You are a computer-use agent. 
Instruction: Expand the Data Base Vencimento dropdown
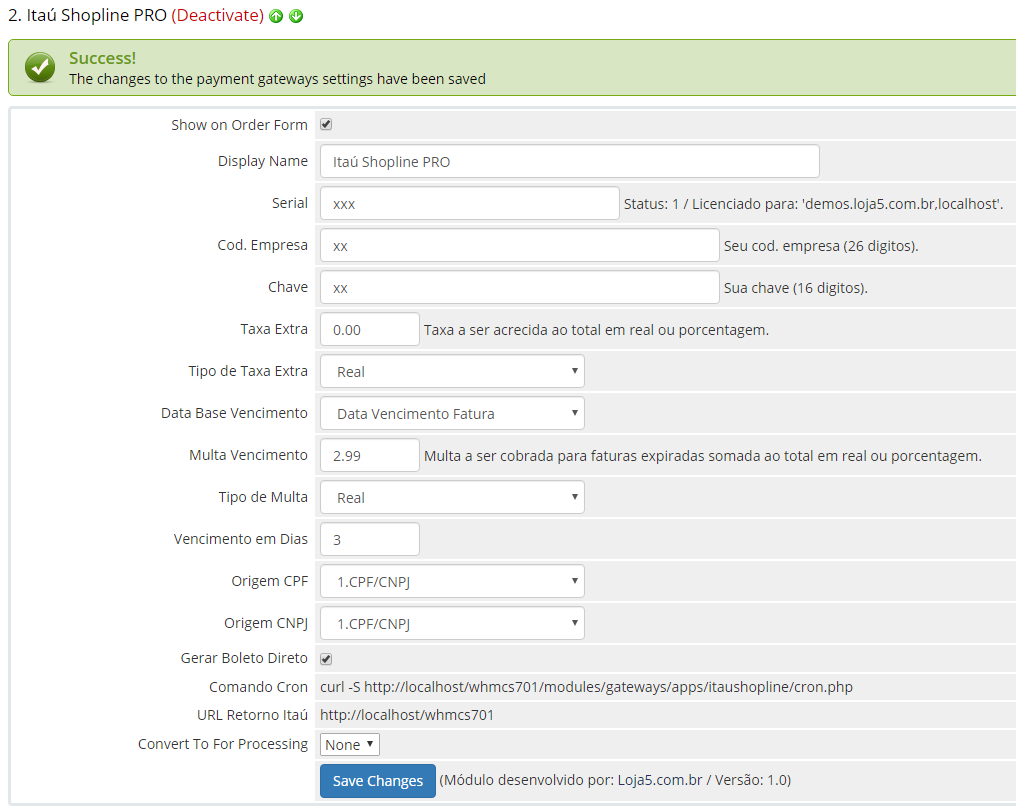point(452,413)
